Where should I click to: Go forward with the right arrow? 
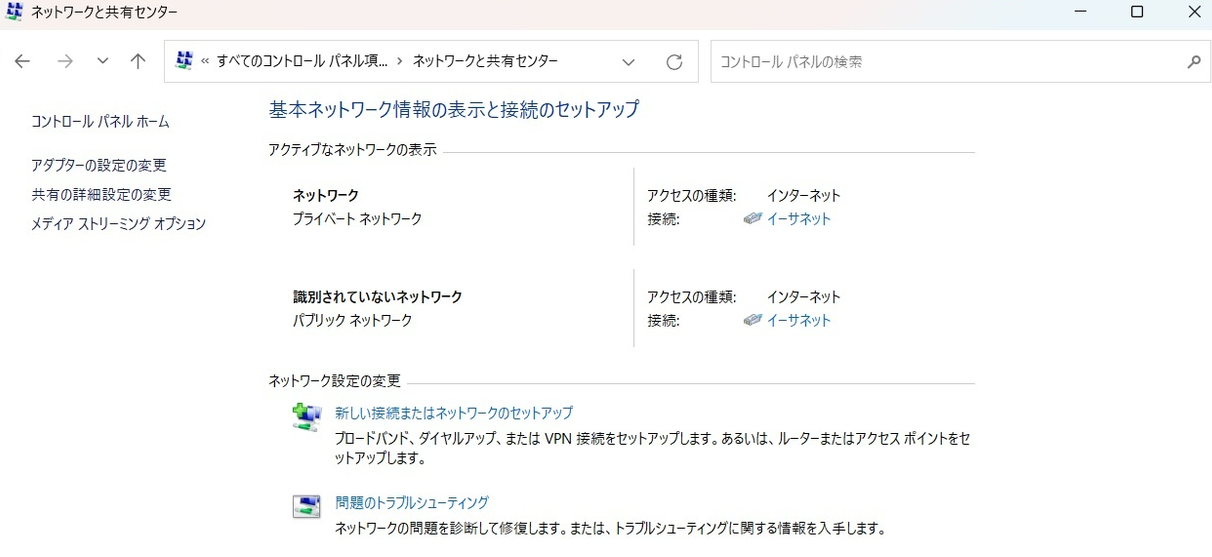pyautogui.click(x=66, y=61)
